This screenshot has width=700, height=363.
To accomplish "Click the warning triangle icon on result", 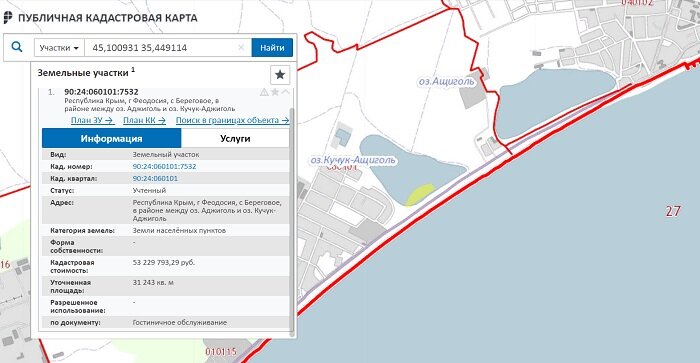I will coord(264,92).
